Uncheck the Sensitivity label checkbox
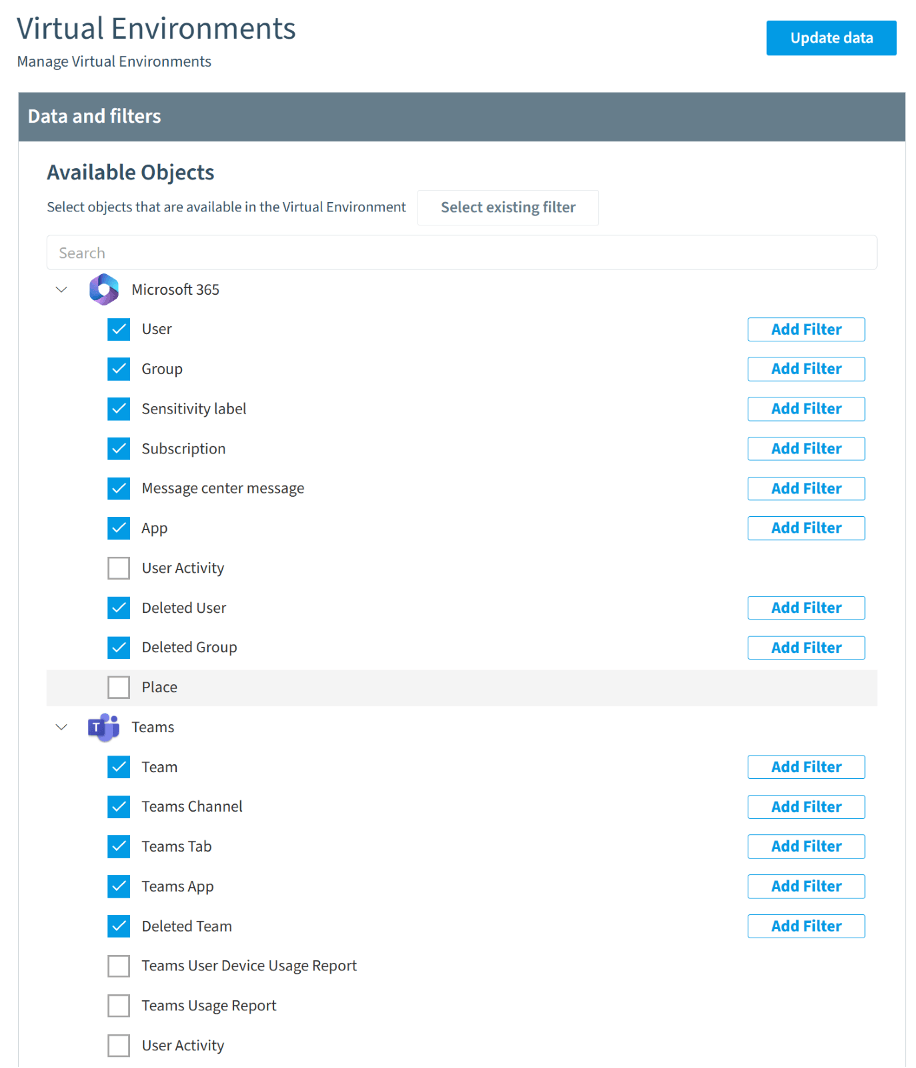 118,408
